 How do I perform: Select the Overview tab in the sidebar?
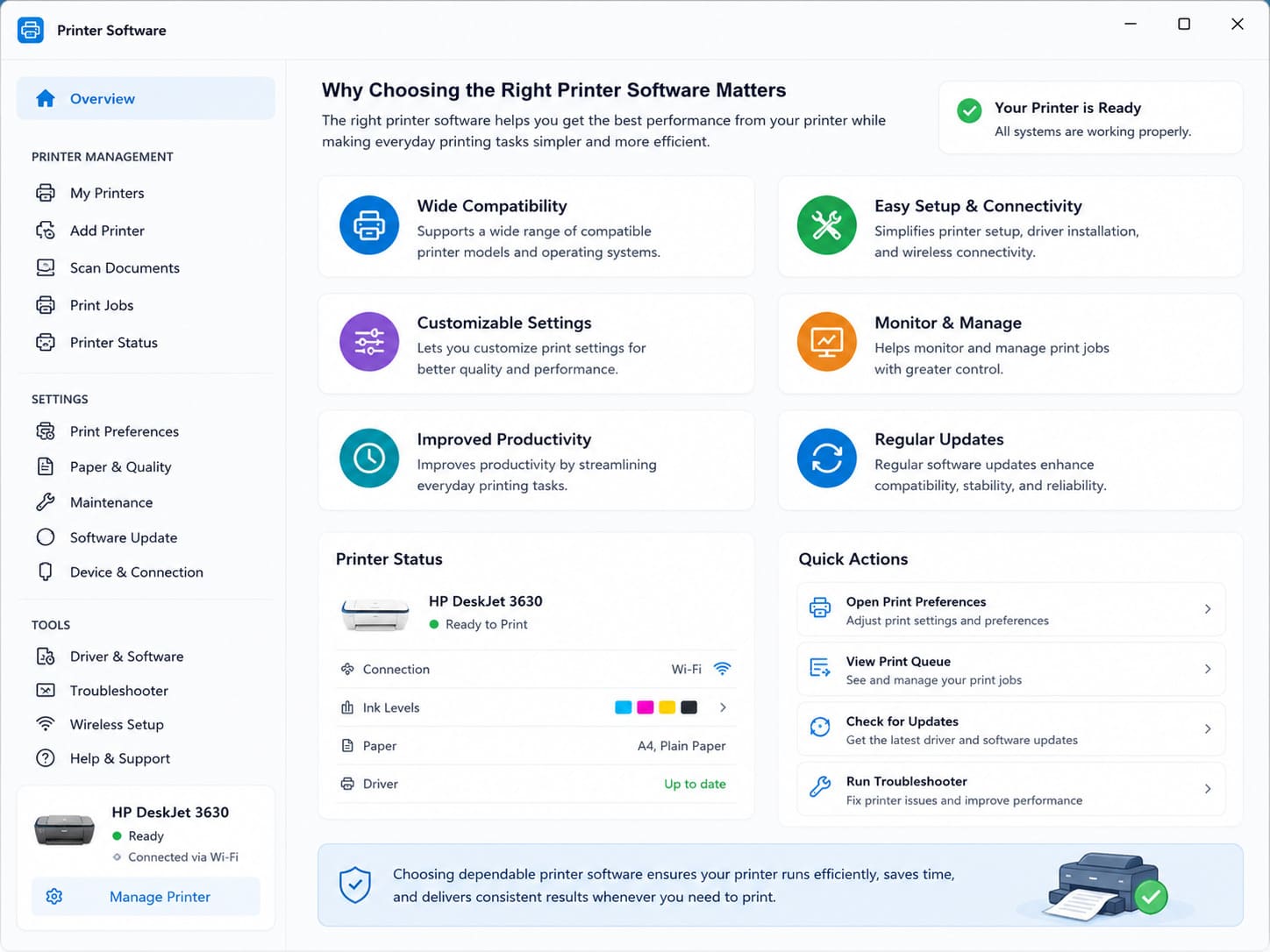pos(146,98)
